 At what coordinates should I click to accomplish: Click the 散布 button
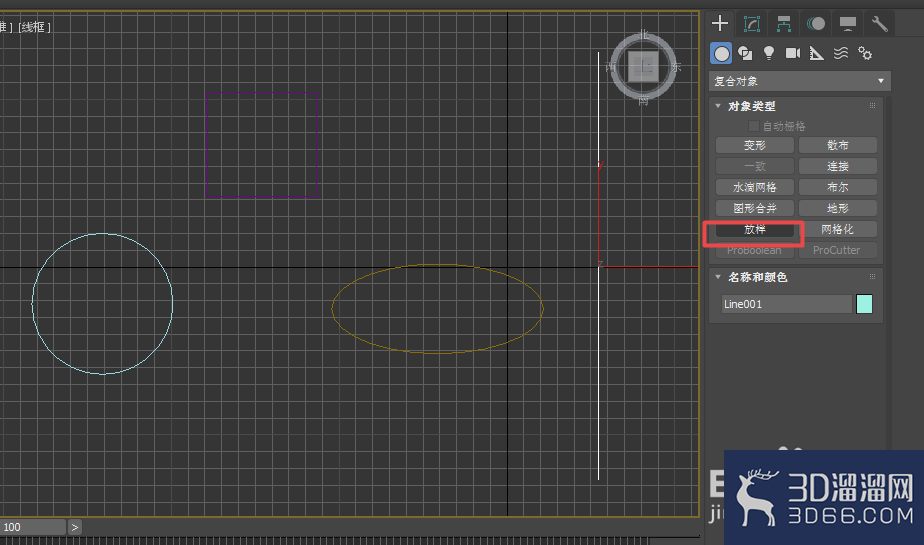coord(837,145)
